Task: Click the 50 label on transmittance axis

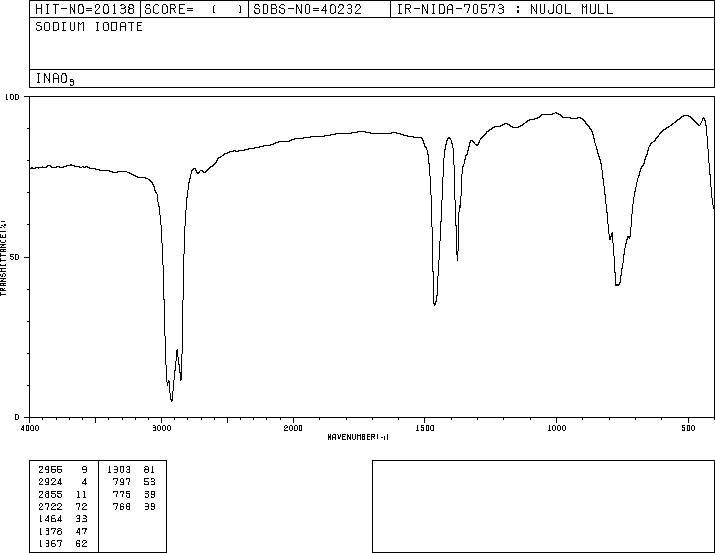Action: point(15,257)
